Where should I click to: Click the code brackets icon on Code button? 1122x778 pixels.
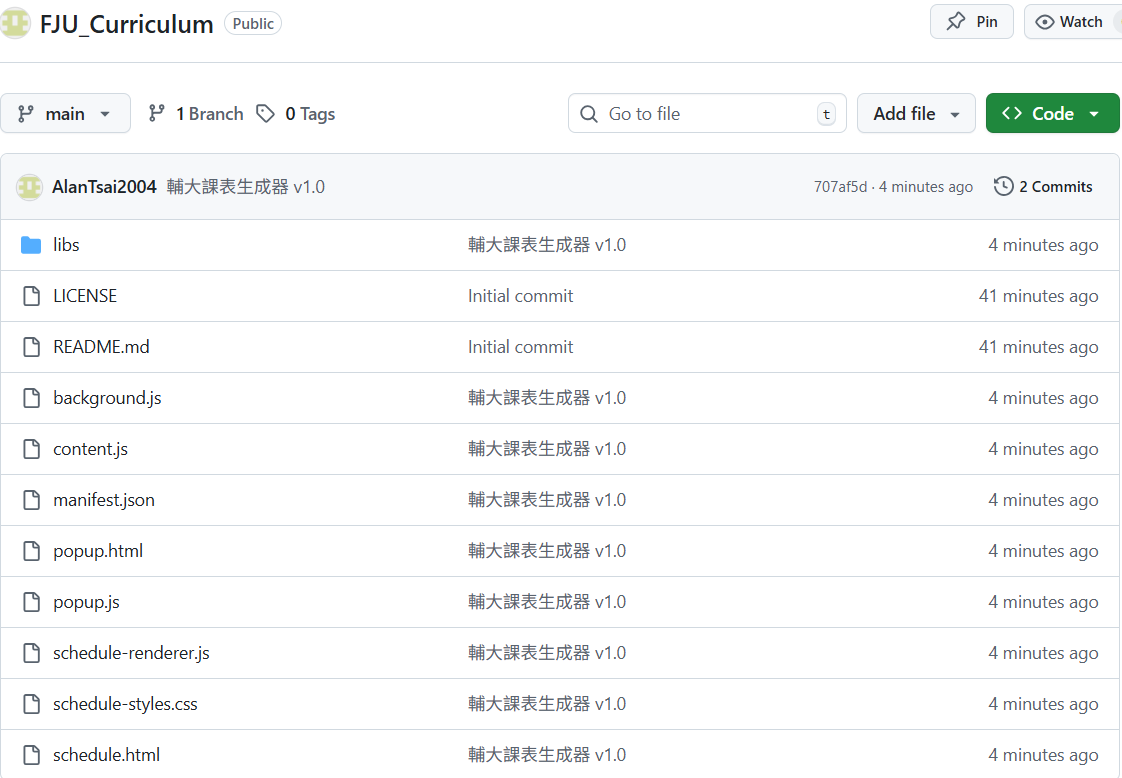(1012, 113)
